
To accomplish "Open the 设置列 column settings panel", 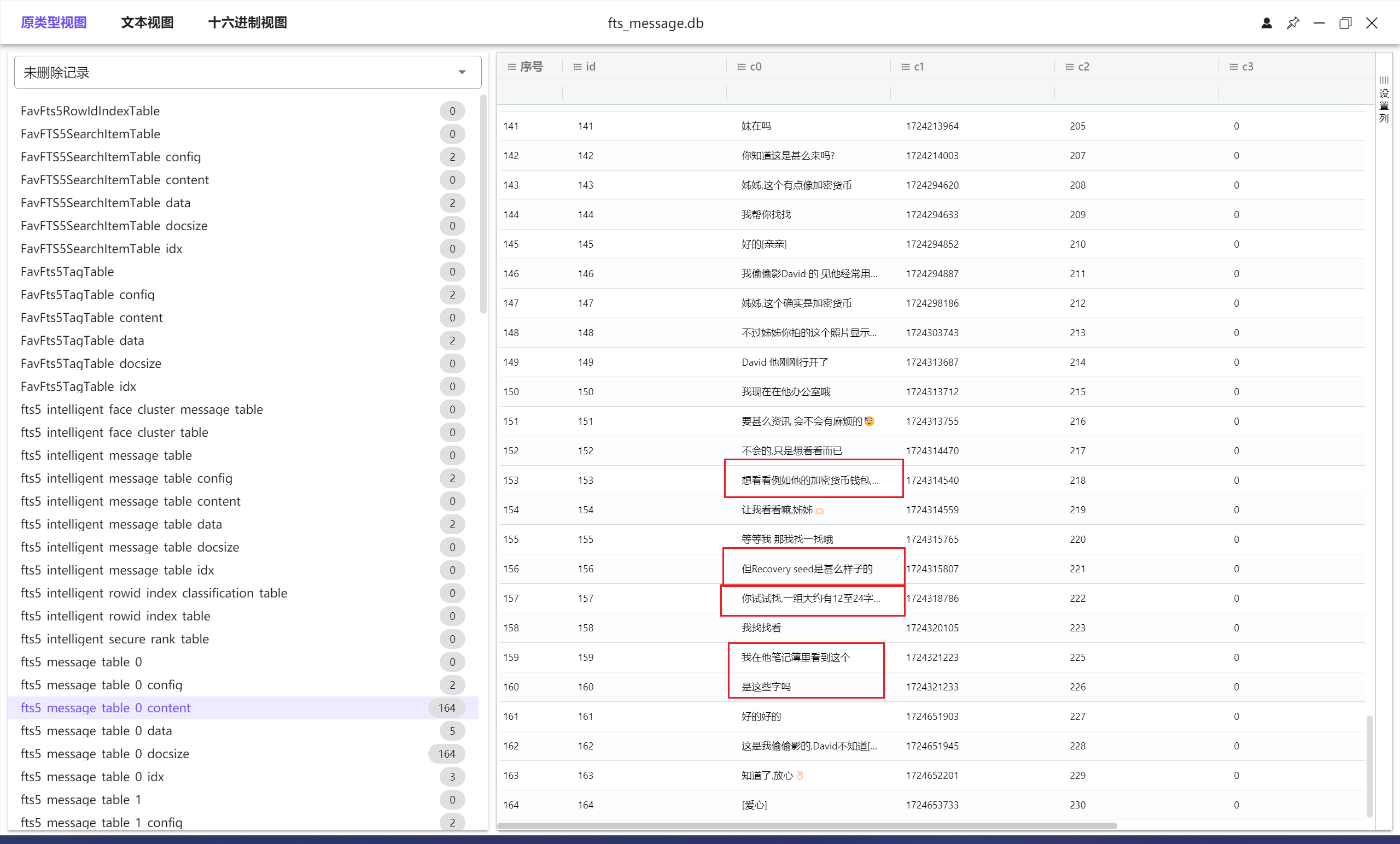I will [1384, 99].
